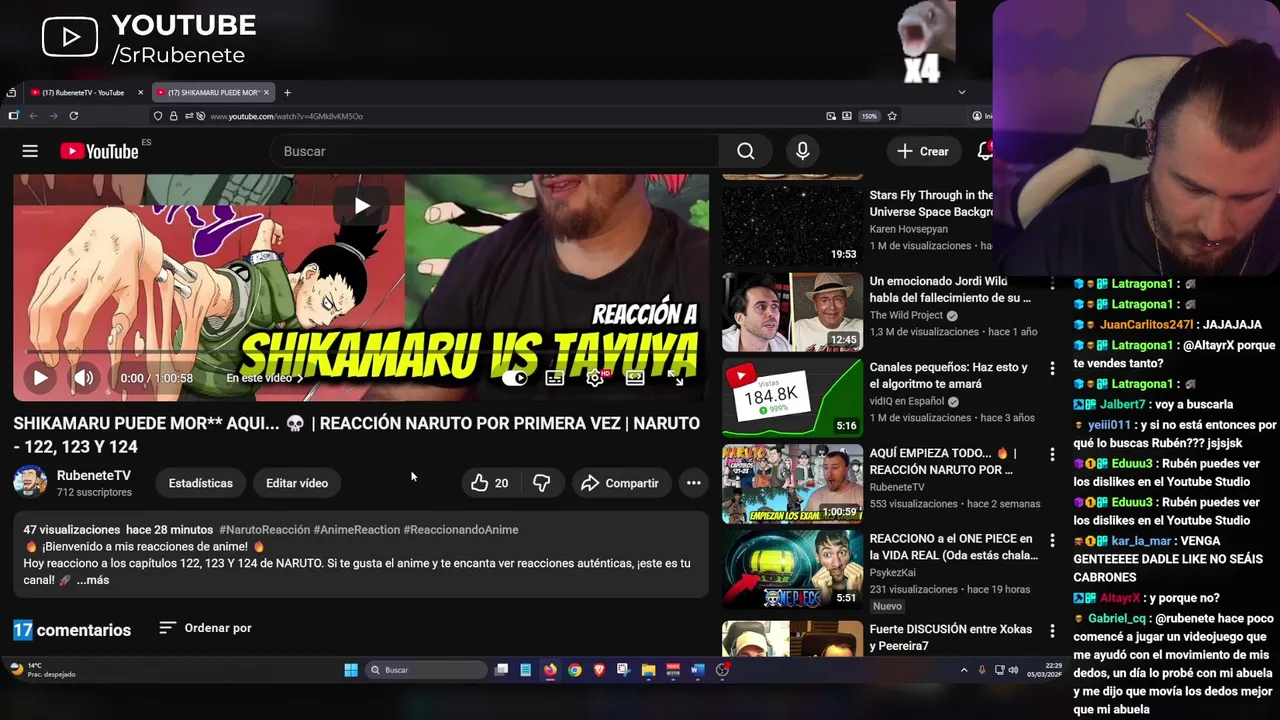Open Estadísticas for this video
Image resolution: width=1280 pixels, height=720 pixels.
tap(200, 483)
